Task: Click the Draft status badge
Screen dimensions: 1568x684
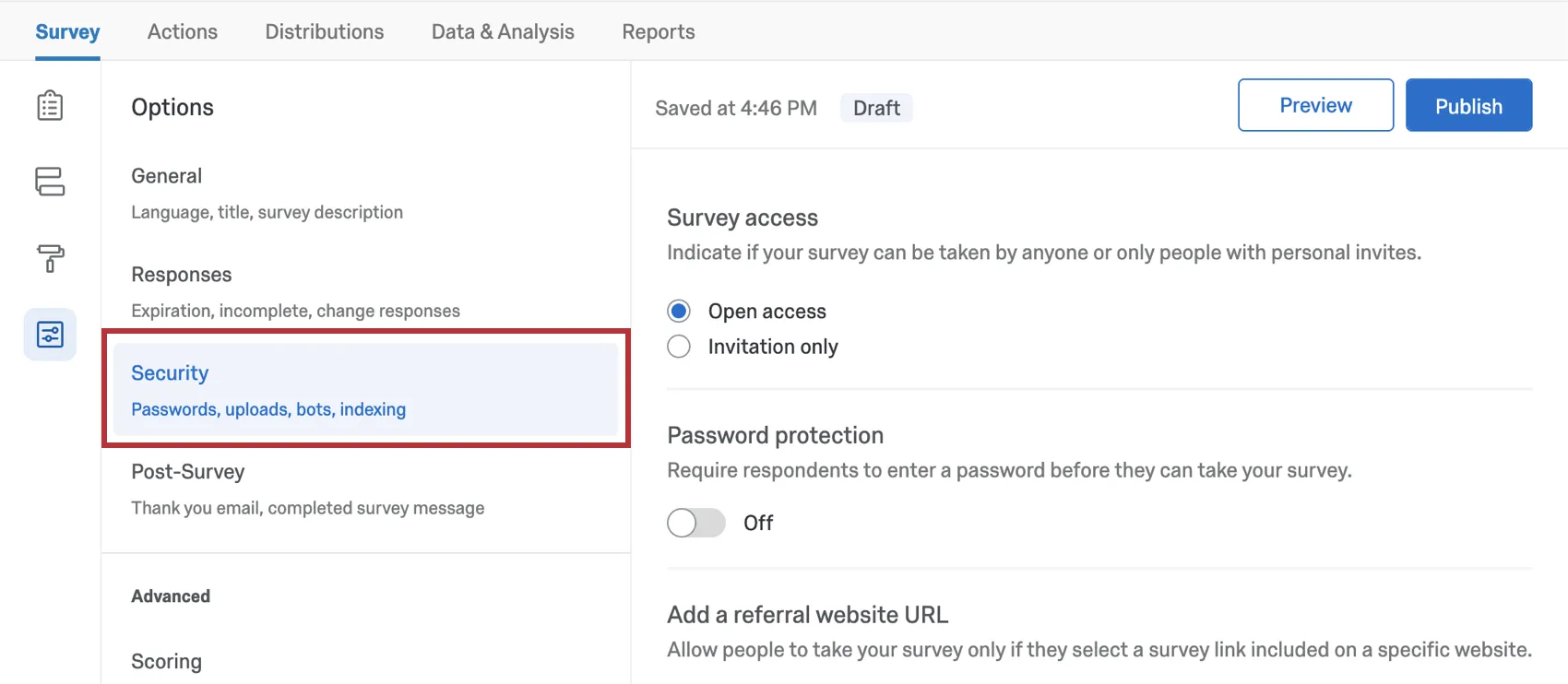Action: tap(876, 108)
